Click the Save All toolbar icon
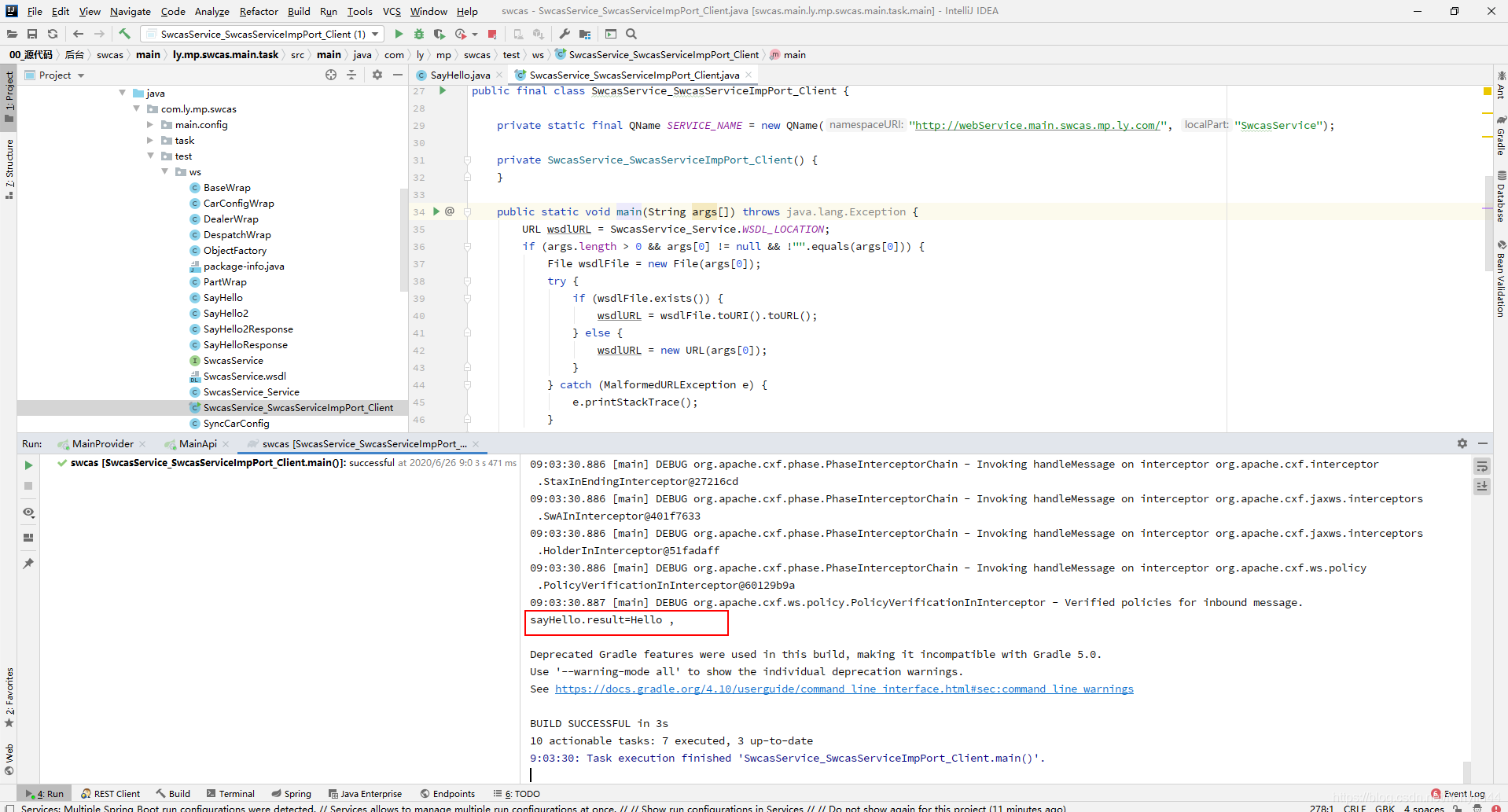The image size is (1508, 812). pos(32,34)
